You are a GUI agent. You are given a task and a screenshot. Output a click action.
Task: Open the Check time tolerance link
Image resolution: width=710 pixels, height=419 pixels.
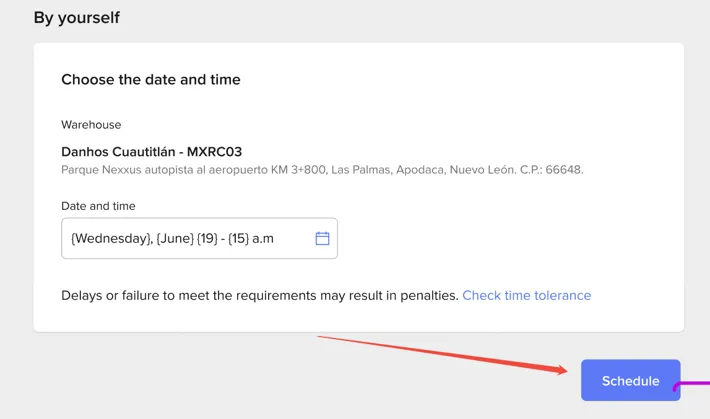[x=526, y=295]
